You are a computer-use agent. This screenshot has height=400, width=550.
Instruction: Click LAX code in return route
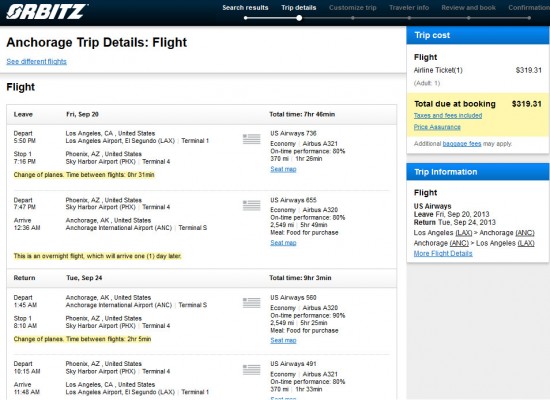point(526,243)
